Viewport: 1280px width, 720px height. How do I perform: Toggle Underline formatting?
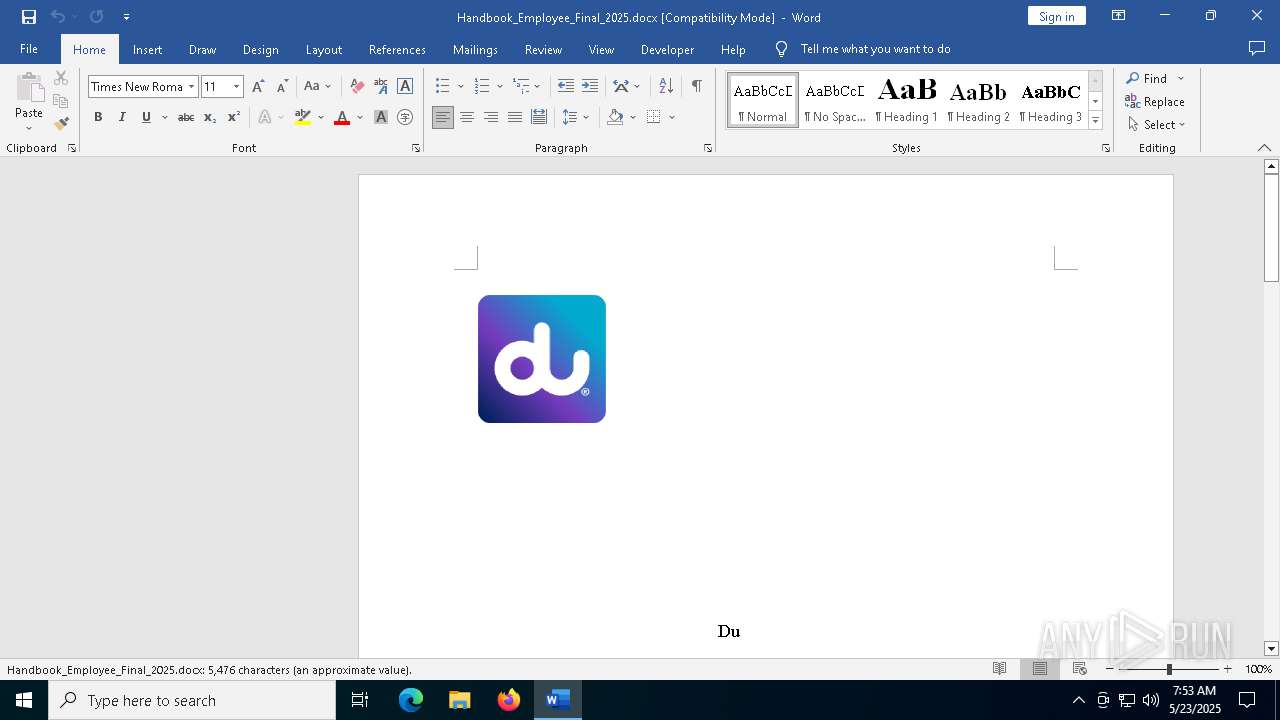point(146,117)
